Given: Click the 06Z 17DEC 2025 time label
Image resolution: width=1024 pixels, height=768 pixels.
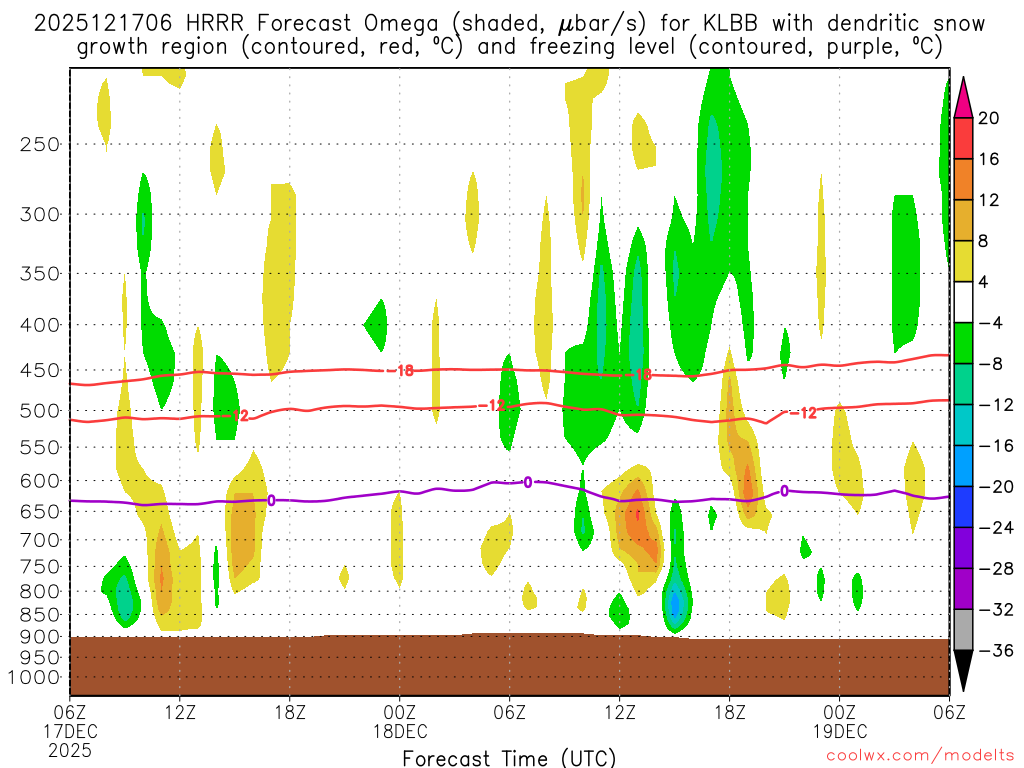Looking at the screenshot, I should pyautogui.click(x=70, y=731).
